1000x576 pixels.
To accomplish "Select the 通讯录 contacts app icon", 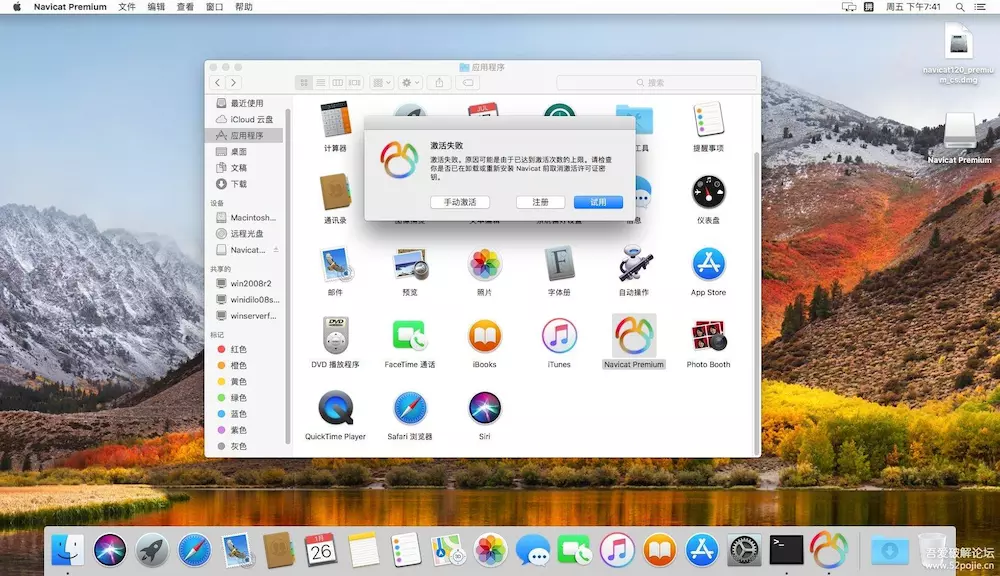I will click(335, 192).
